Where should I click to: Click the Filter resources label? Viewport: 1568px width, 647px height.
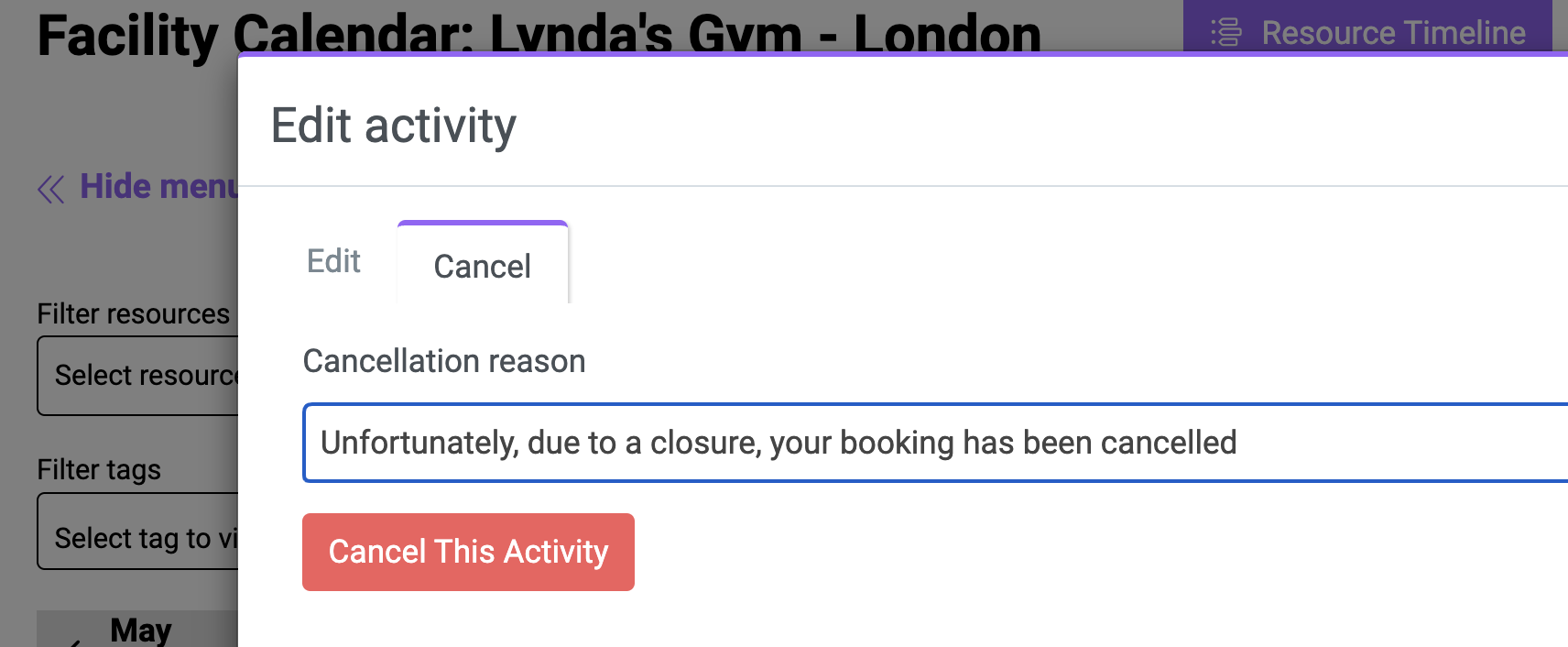tap(133, 313)
